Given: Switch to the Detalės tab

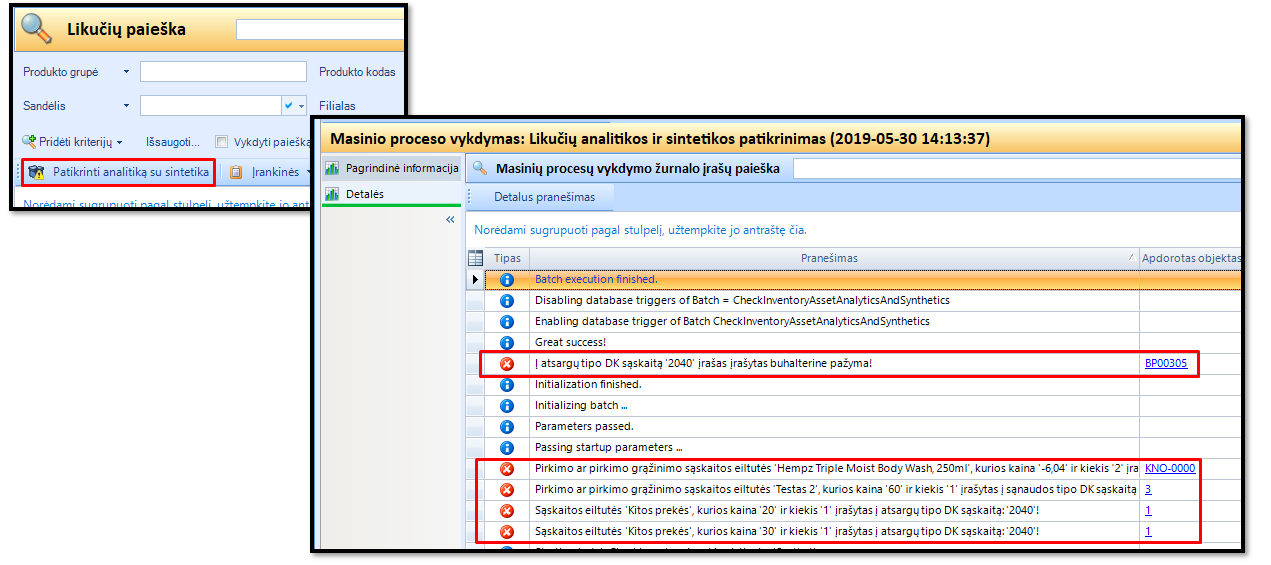Looking at the screenshot, I should click(364, 194).
